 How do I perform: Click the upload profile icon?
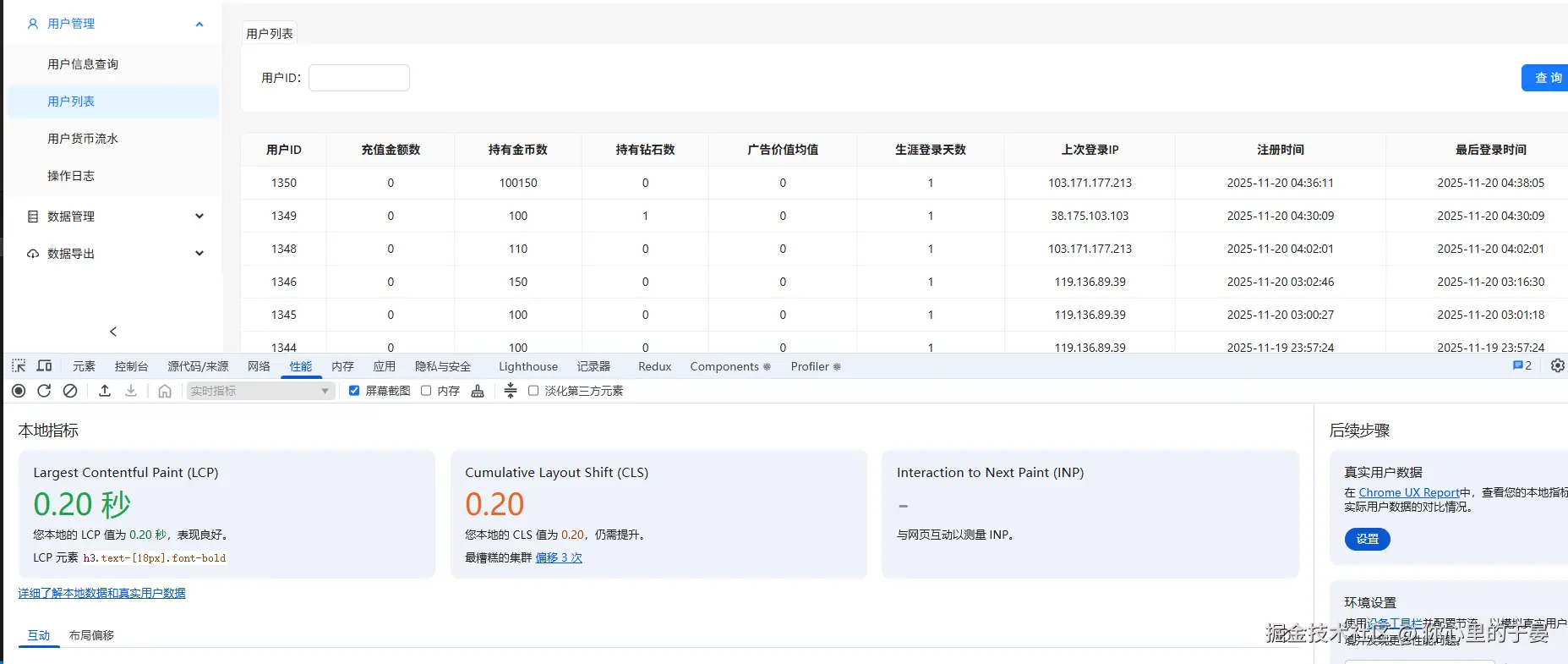105,391
